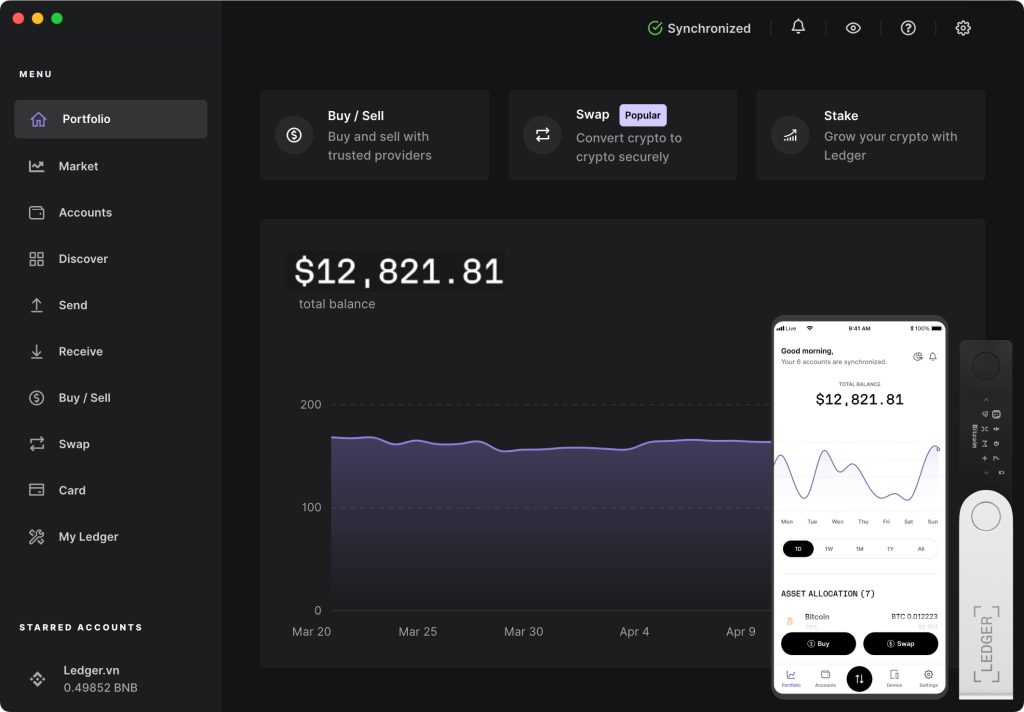
Task: Open the Buy / Sell trusted providers card
Action: [374, 135]
